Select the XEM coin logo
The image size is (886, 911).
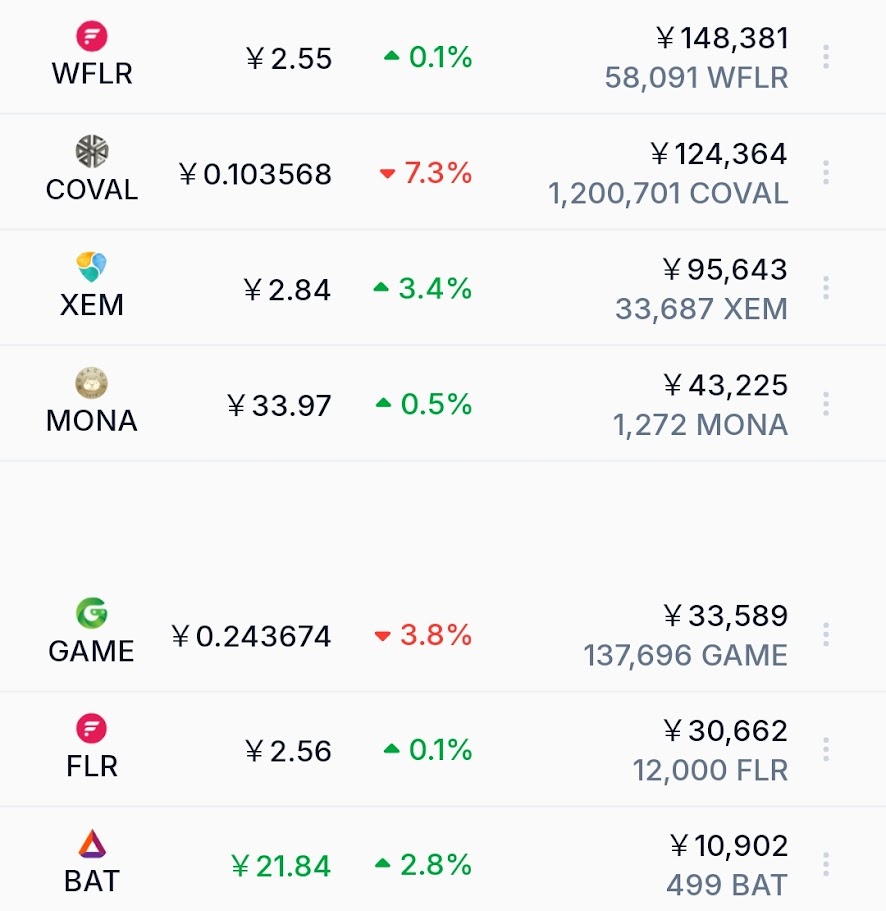pos(92,267)
